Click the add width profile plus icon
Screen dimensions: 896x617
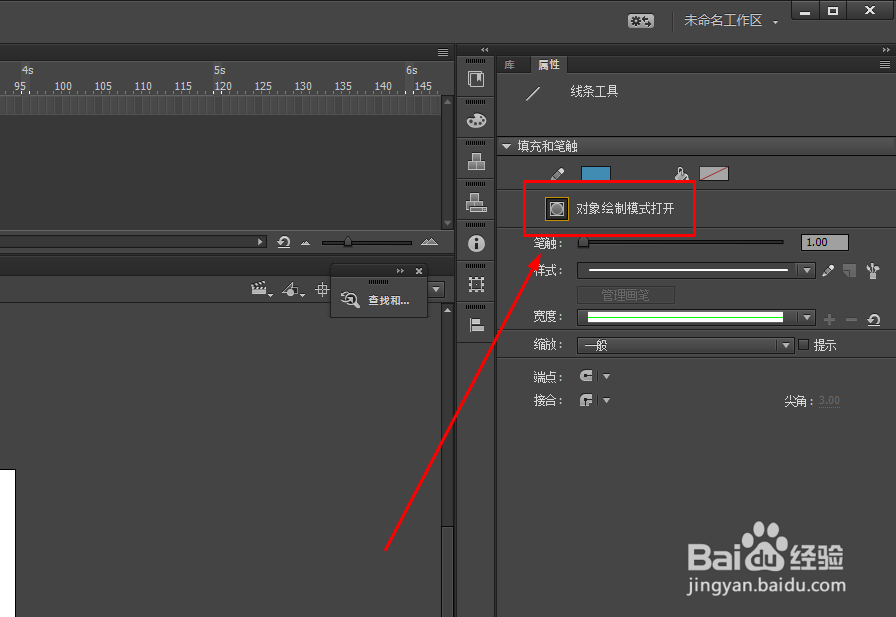coord(829,319)
